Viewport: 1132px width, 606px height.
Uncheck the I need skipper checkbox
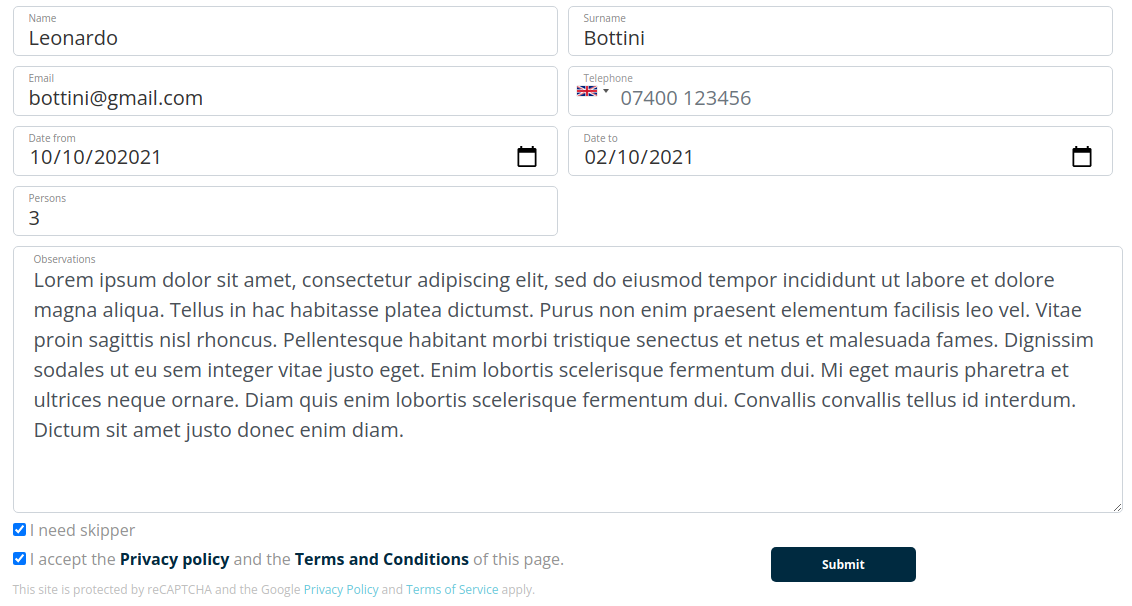pos(19,530)
